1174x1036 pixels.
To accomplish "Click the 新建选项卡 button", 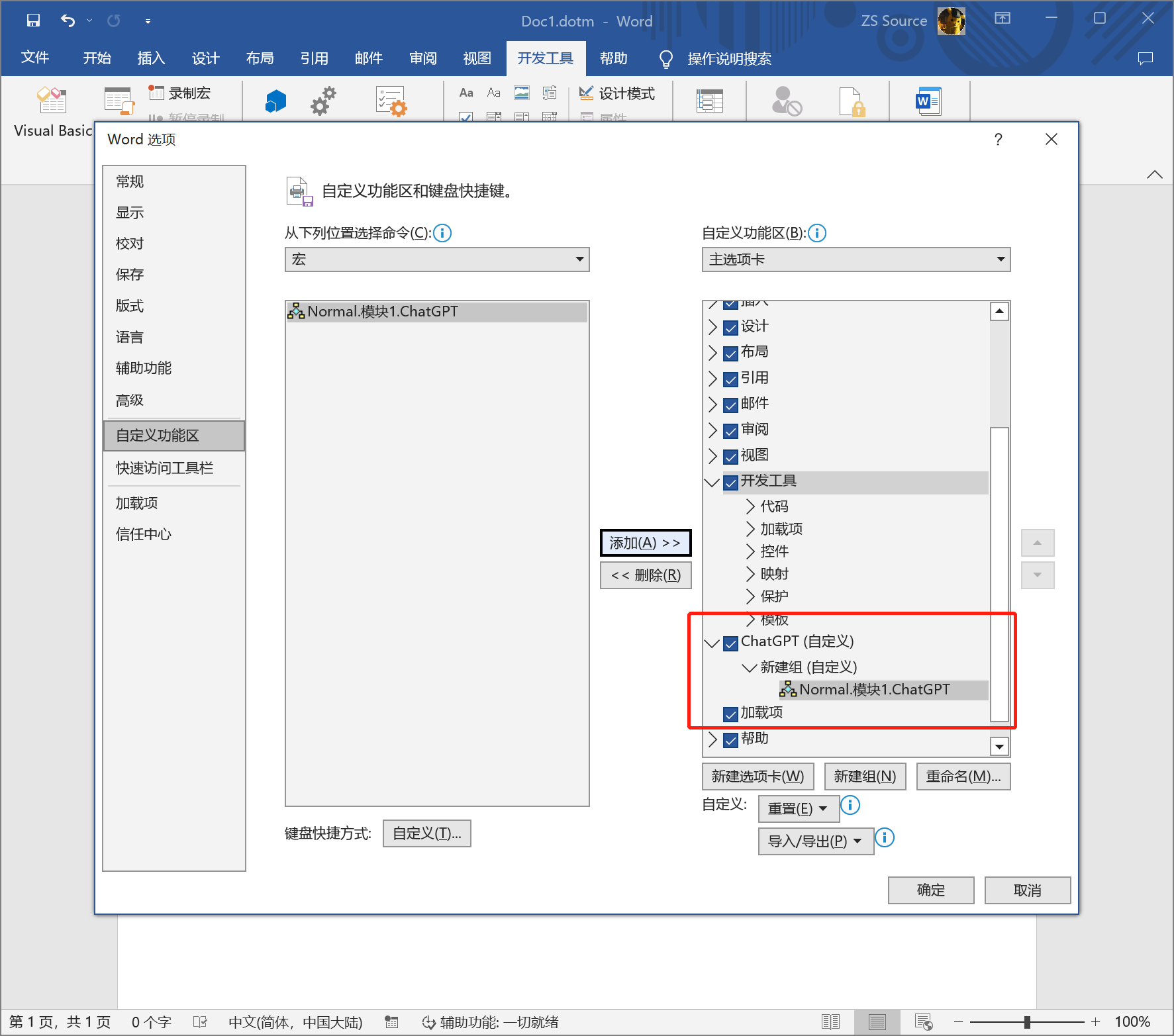I will tap(758, 777).
